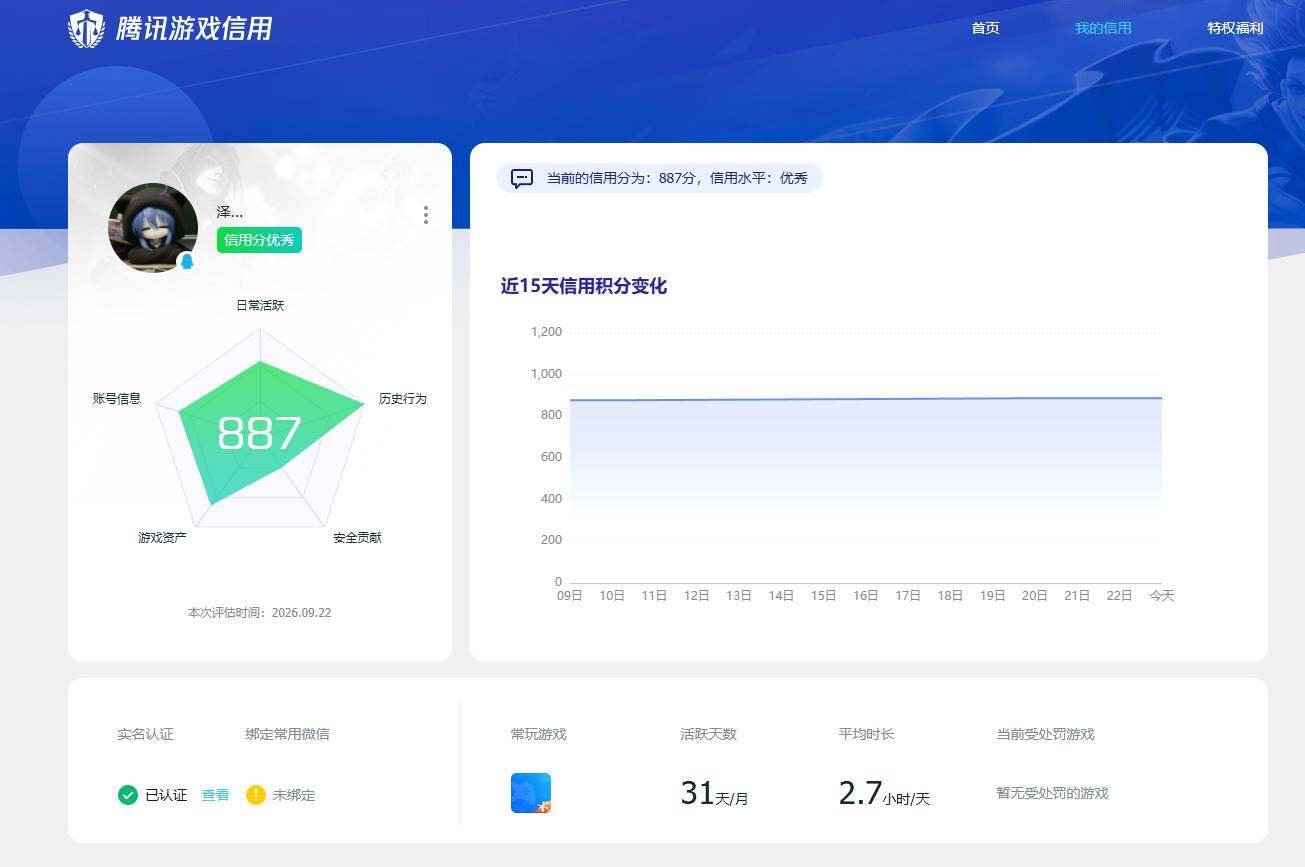This screenshot has width=1305, height=867.
Task: Select the 我的信用 tab
Action: (1103, 28)
